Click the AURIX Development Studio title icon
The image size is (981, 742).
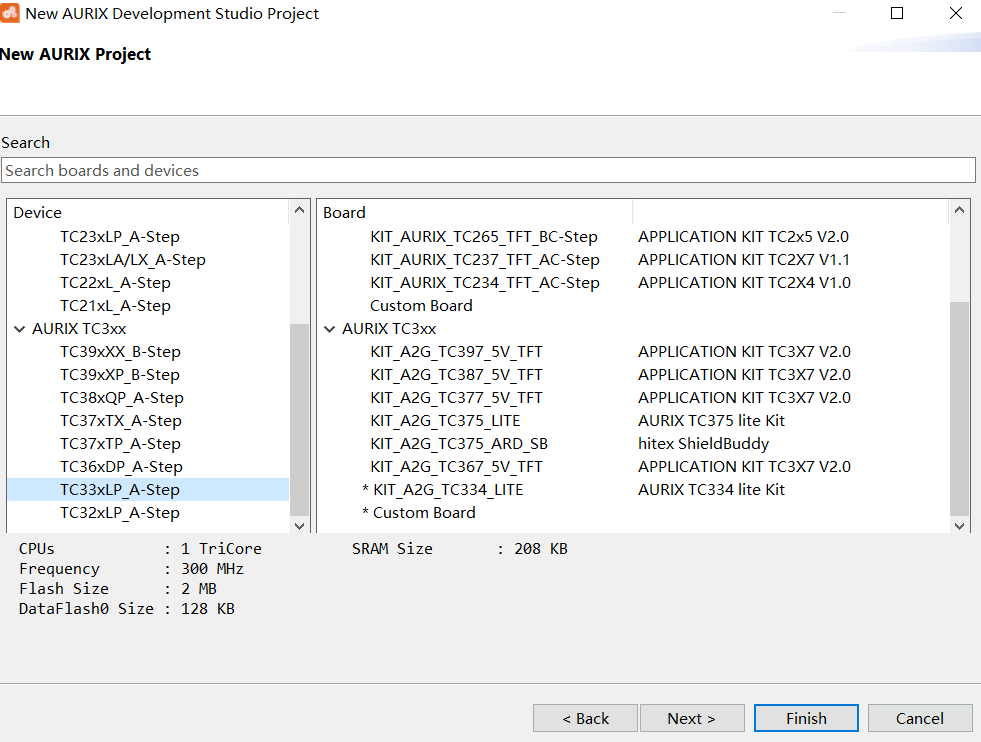(9, 13)
